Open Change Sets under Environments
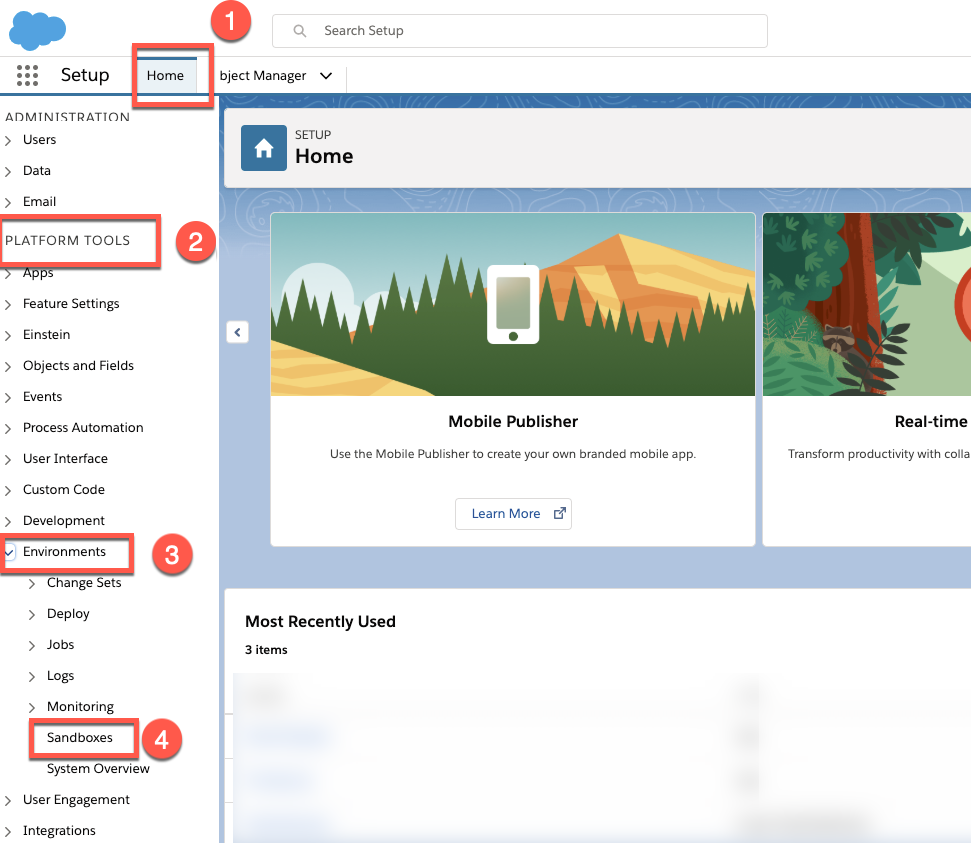 [x=84, y=582]
